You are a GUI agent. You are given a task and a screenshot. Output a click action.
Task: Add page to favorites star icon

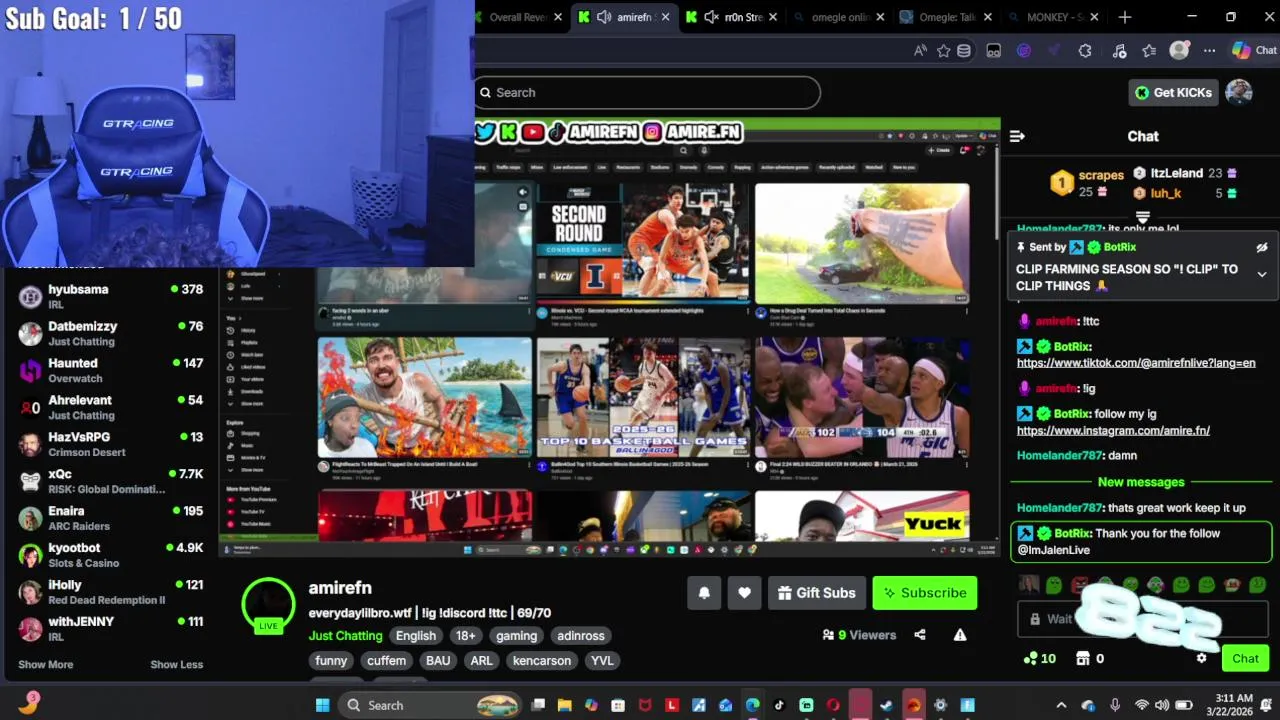point(943,50)
